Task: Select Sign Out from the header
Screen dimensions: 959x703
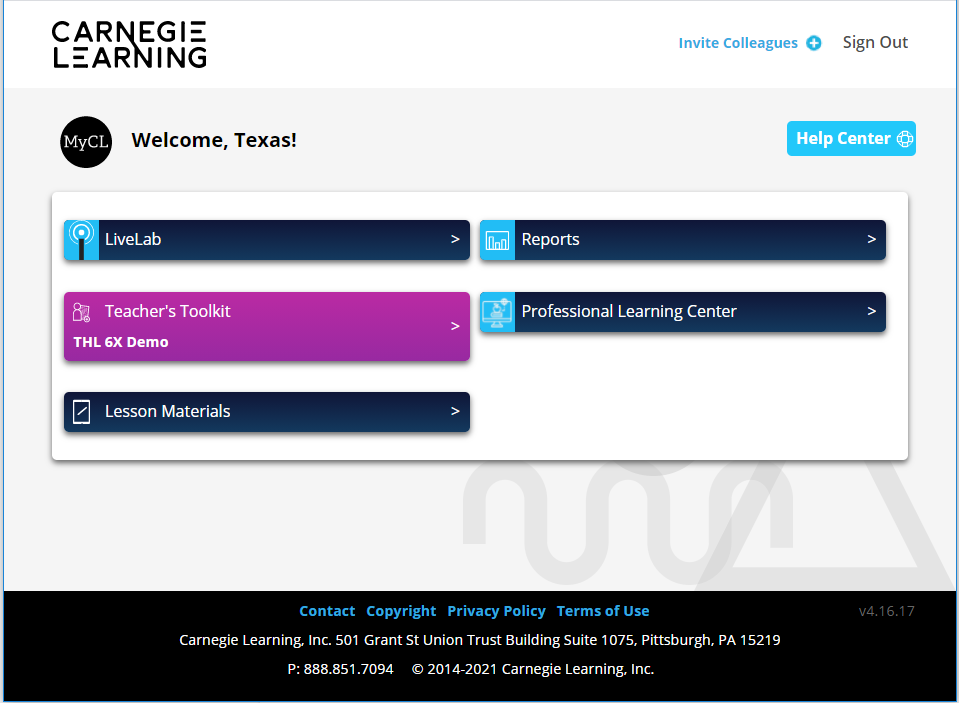Action: 875,42
